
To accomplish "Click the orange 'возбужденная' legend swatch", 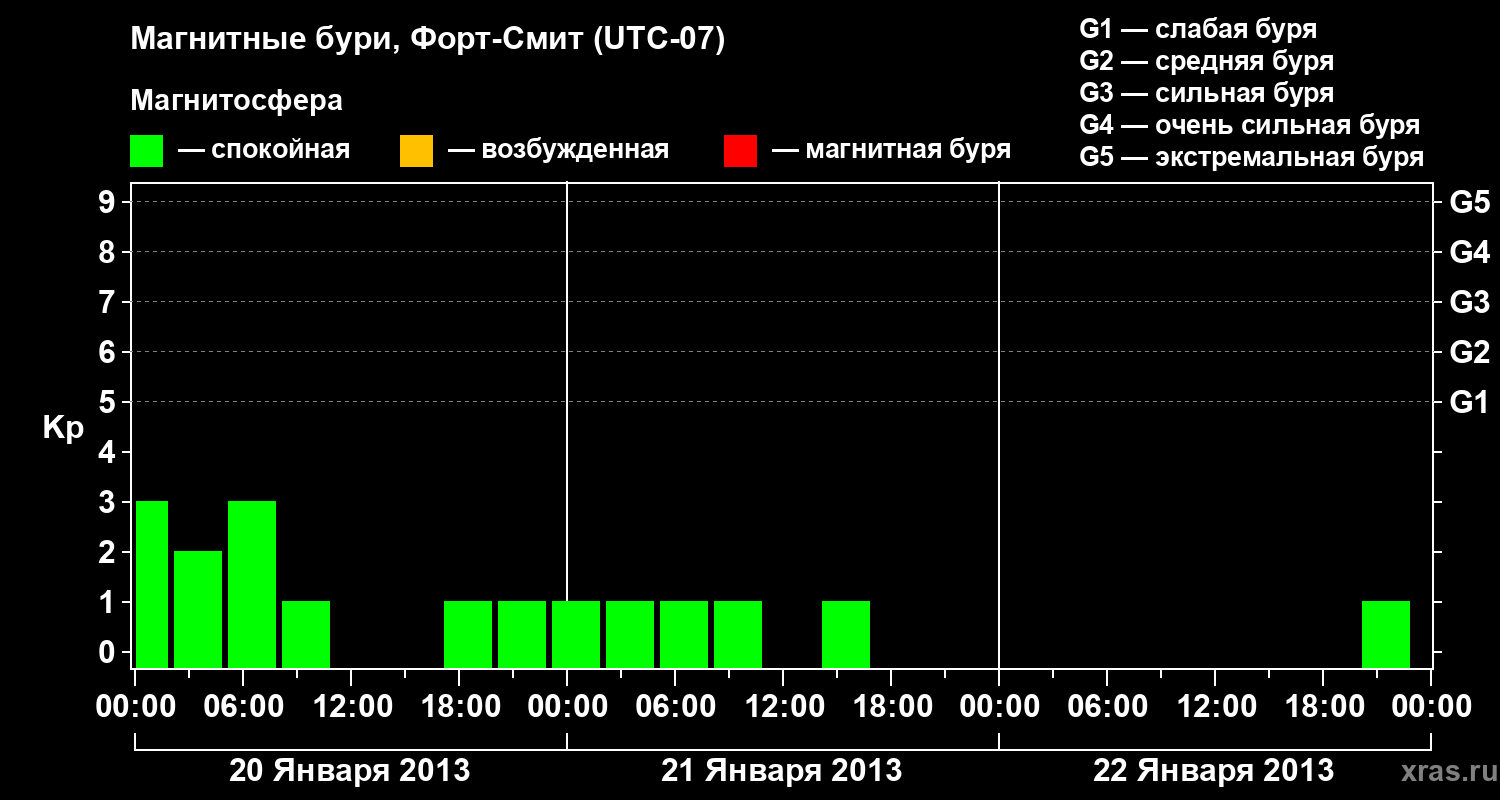I will (x=416, y=151).
